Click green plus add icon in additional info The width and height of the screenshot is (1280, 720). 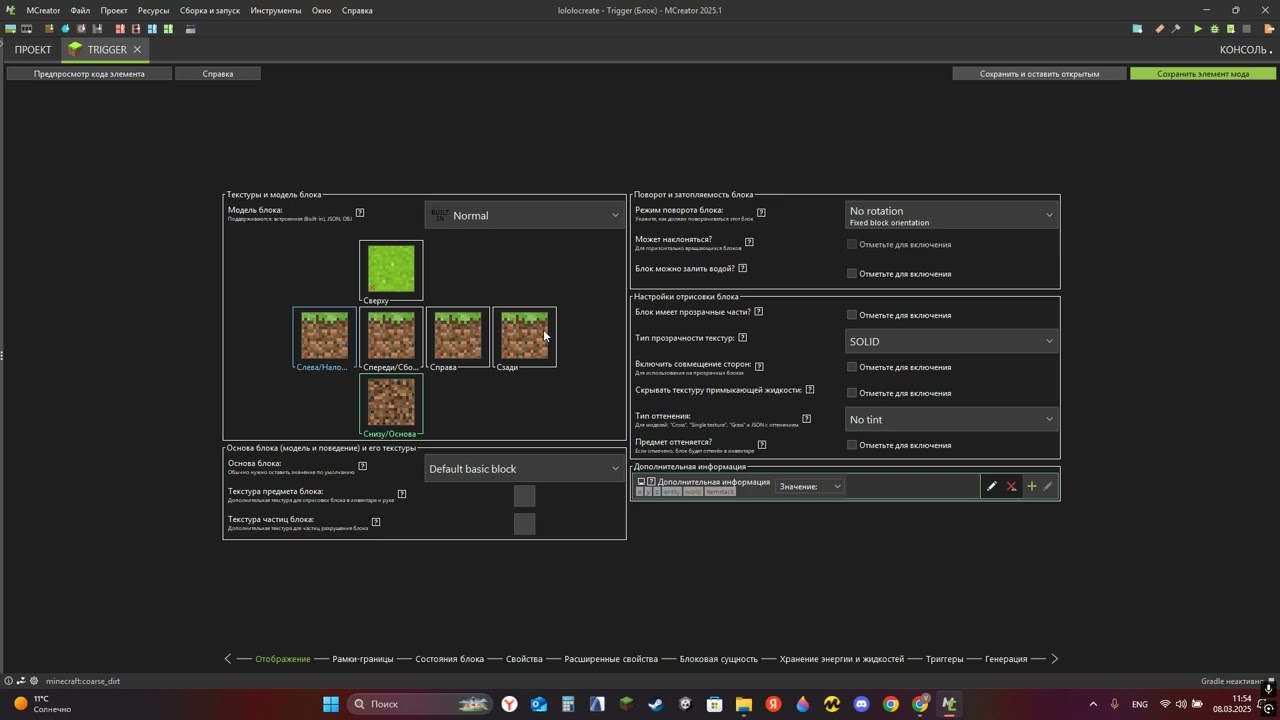1031,487
